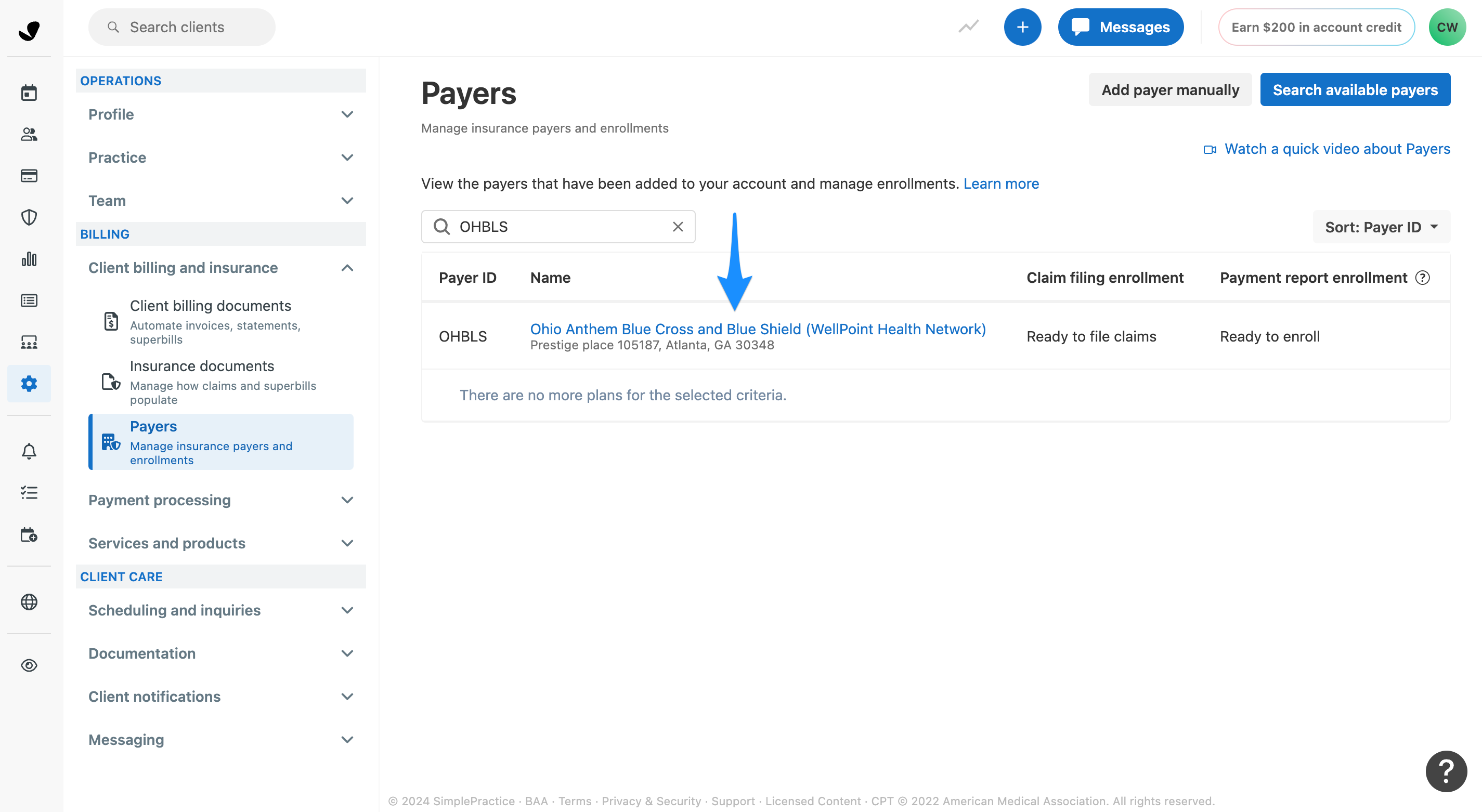Open the insurance shield icon
Viewport: 1482px width, 812px height.
click(x=29, y=217)
